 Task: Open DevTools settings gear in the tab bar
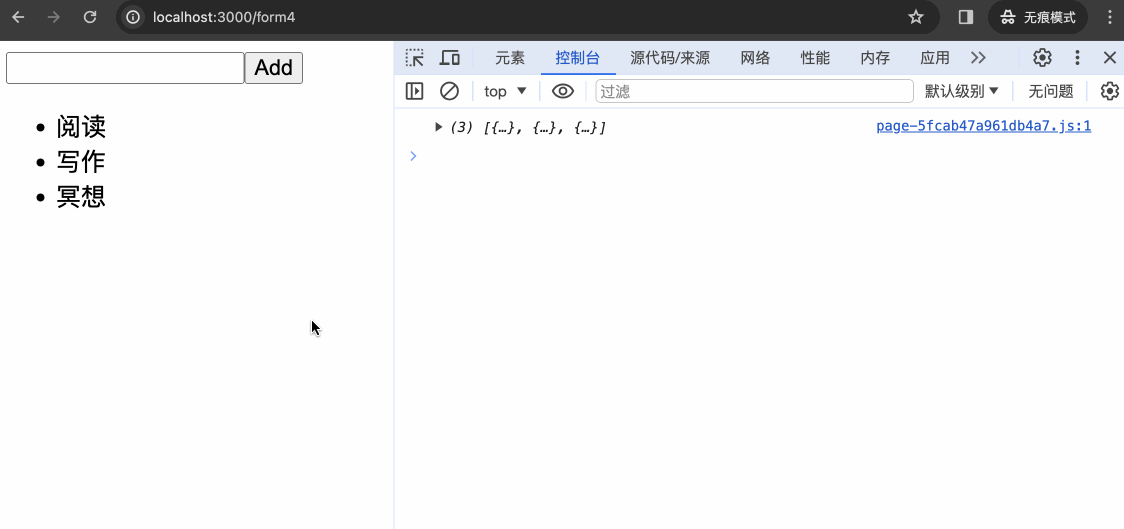click(1042, 58)
